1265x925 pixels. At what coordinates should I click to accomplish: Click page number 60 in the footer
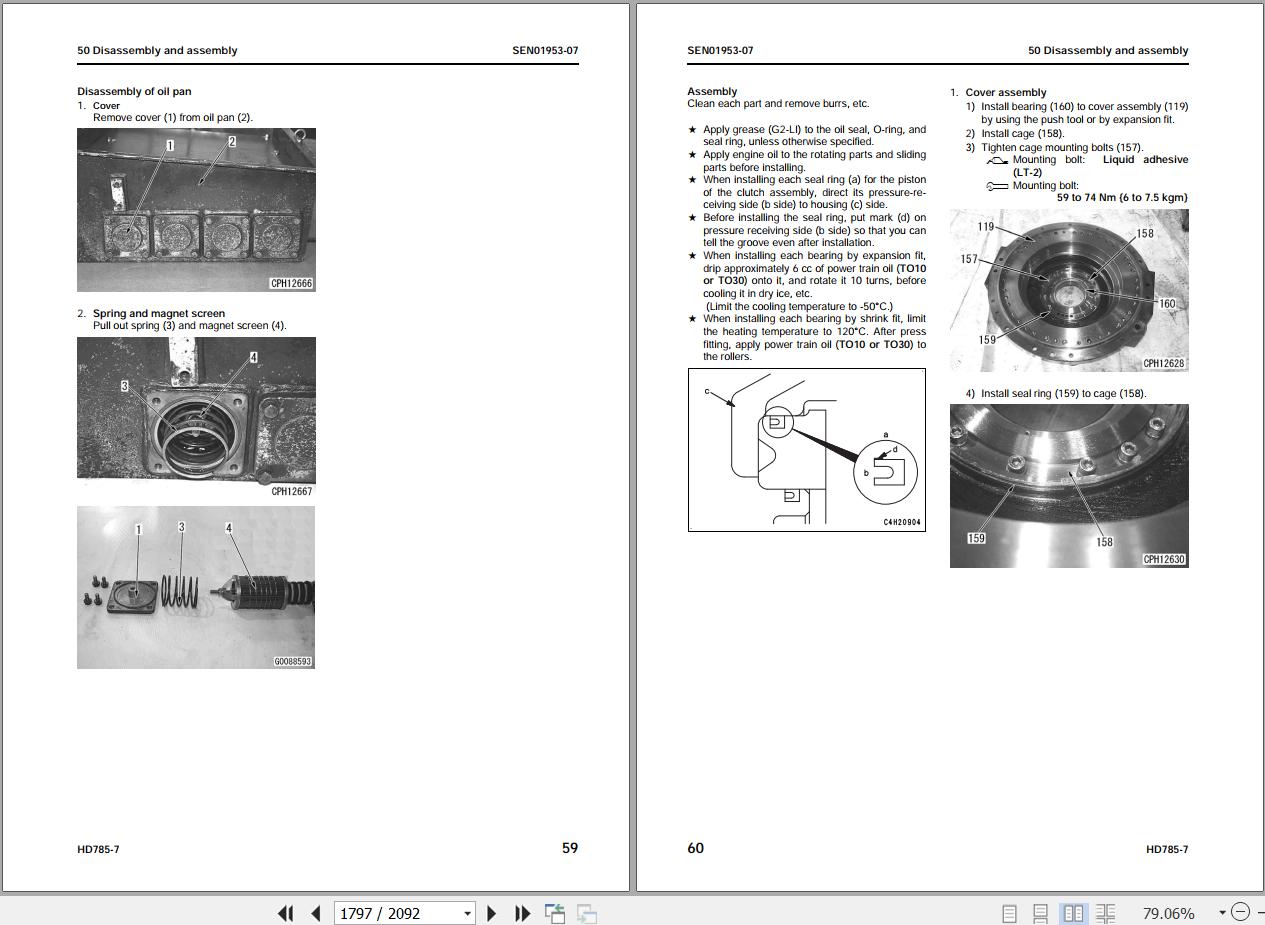(x=695, y=848)
